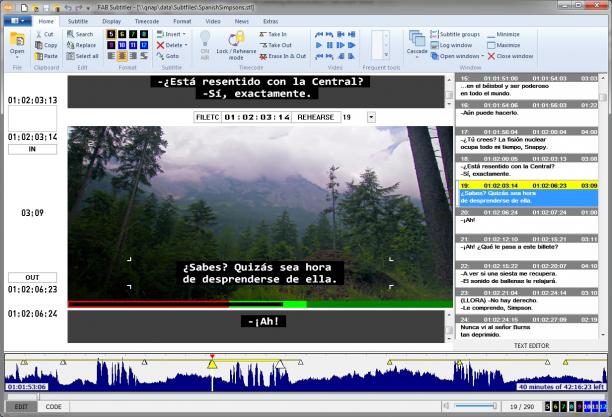Image resolution: width=612 pixels, height=417 pixels.
Task: Switch to EDIT mode at bottom
Action: [21, 406]
